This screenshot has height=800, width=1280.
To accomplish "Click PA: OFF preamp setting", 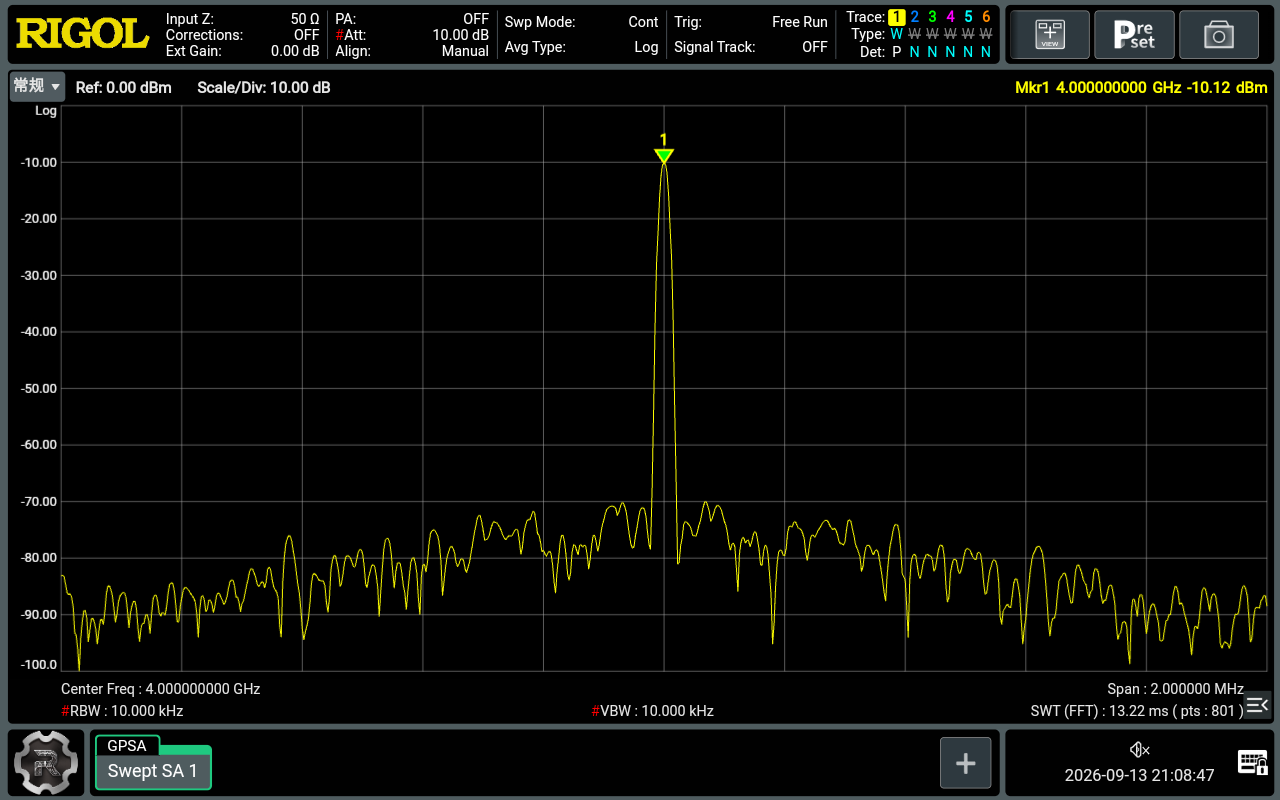I will 412,19.
